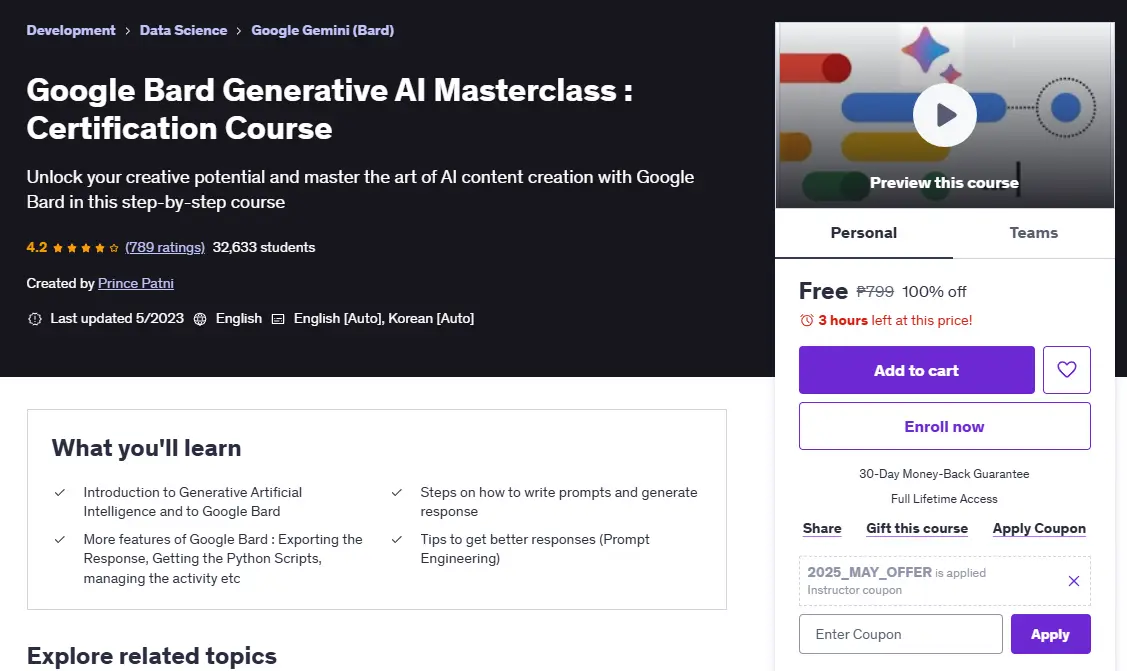
Task: Click Korean [Auto] caption language text
Action: pos(431,318)
